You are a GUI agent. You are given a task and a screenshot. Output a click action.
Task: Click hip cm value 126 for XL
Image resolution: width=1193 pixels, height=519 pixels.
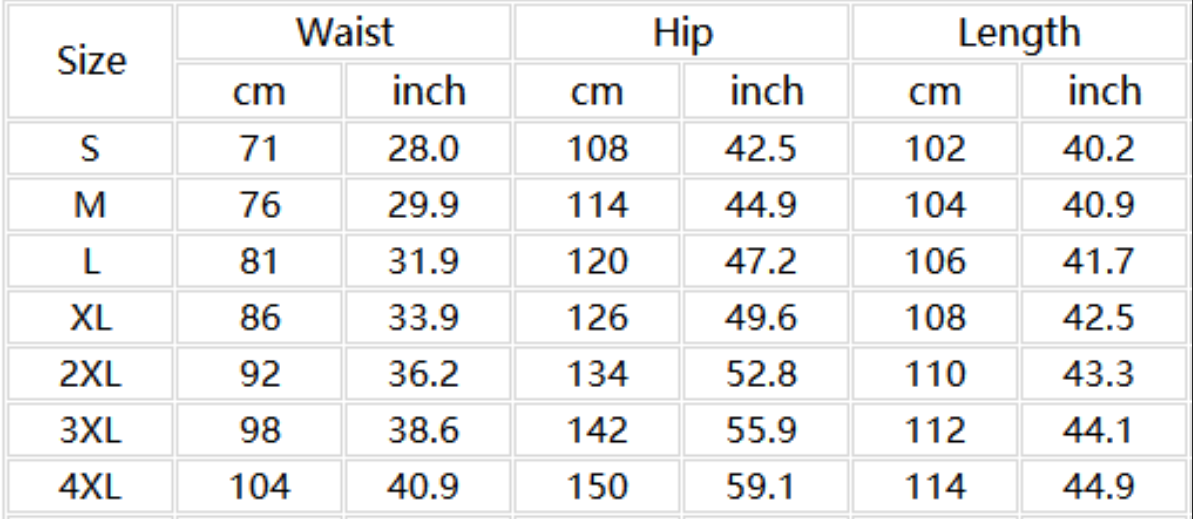coord(598,318)
